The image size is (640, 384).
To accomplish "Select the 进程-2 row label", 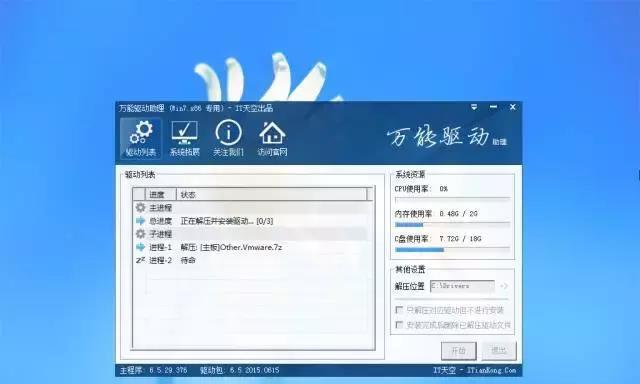I will pos(160,260).
